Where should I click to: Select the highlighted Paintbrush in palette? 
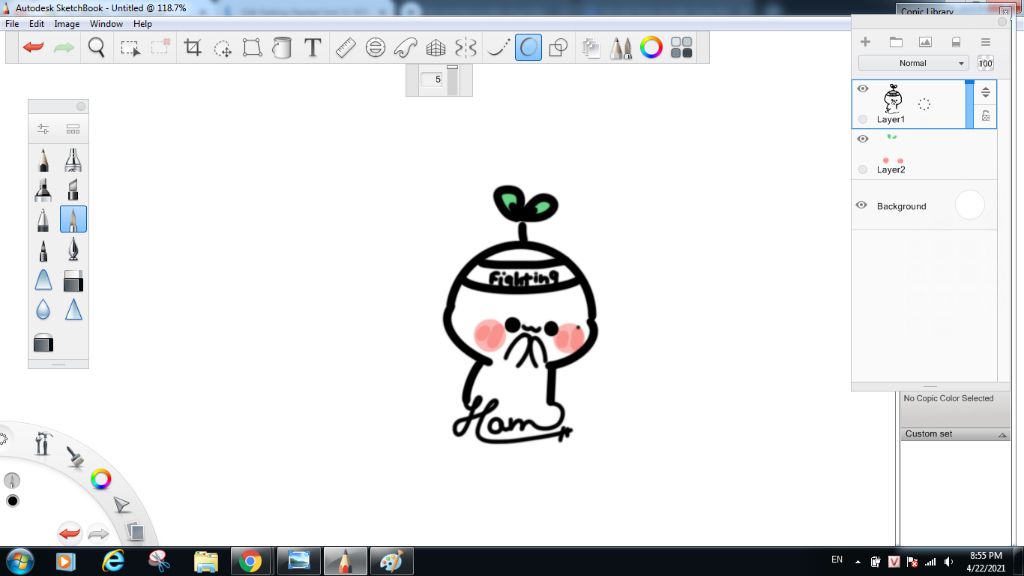[x=73, y=219]
